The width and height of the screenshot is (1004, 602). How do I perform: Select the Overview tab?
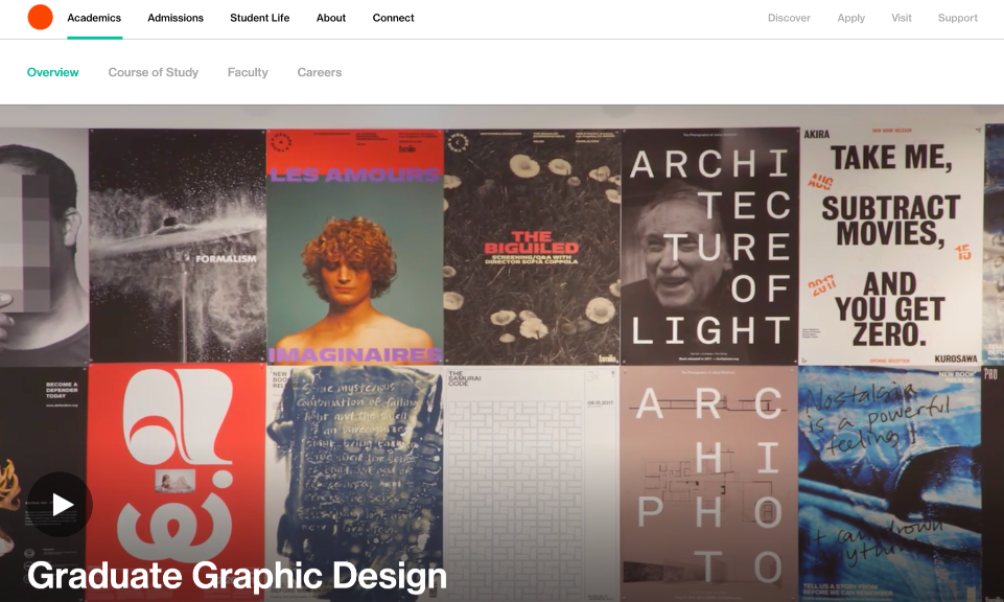tap(53, 72)
